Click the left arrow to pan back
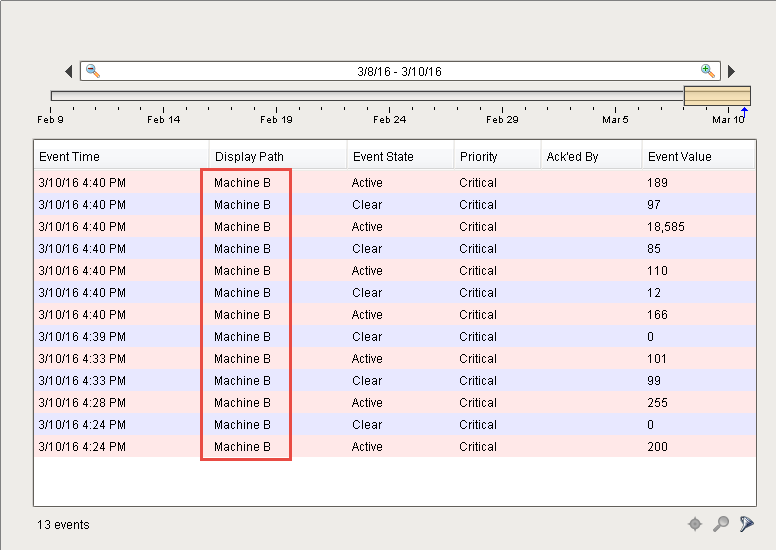This screenshot has height=550, width=776. [69, 71]
